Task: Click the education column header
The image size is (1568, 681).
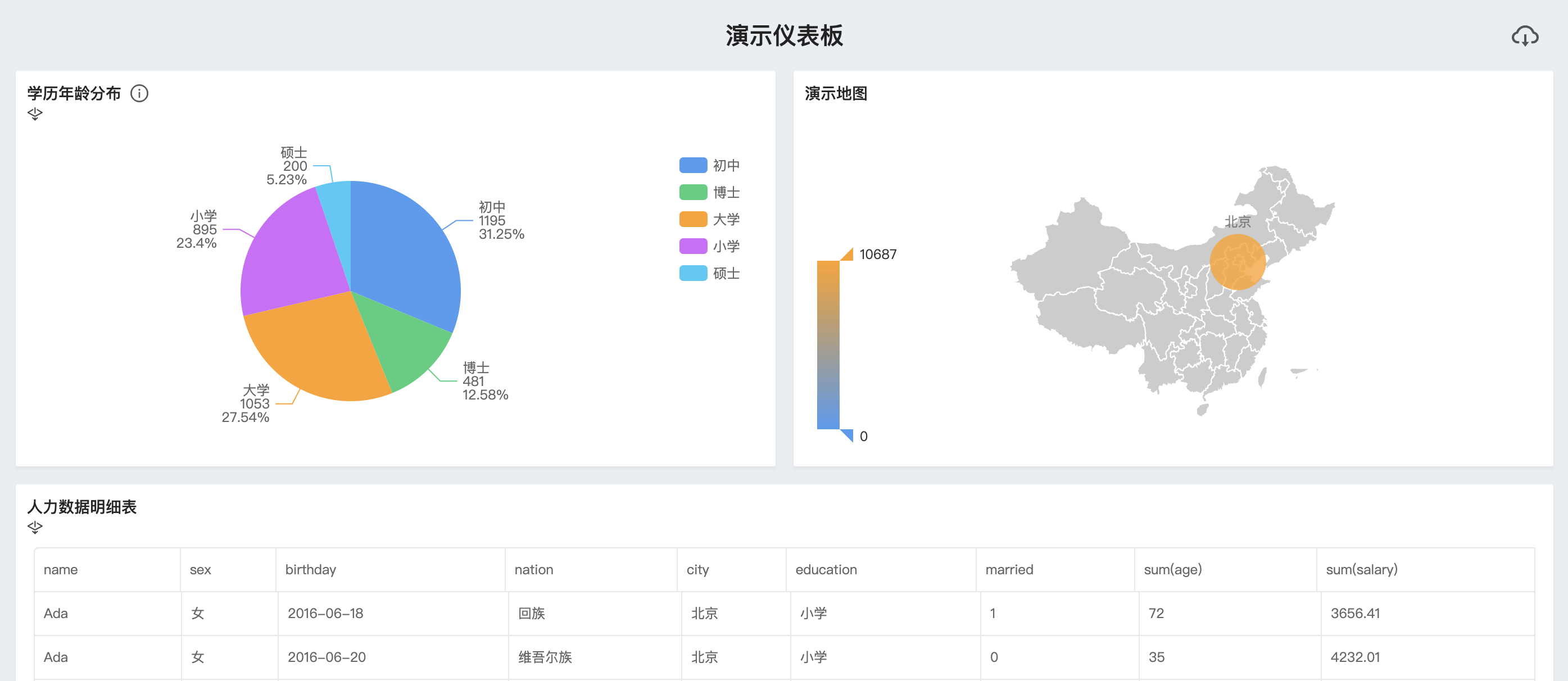Action: coord(826,570)
